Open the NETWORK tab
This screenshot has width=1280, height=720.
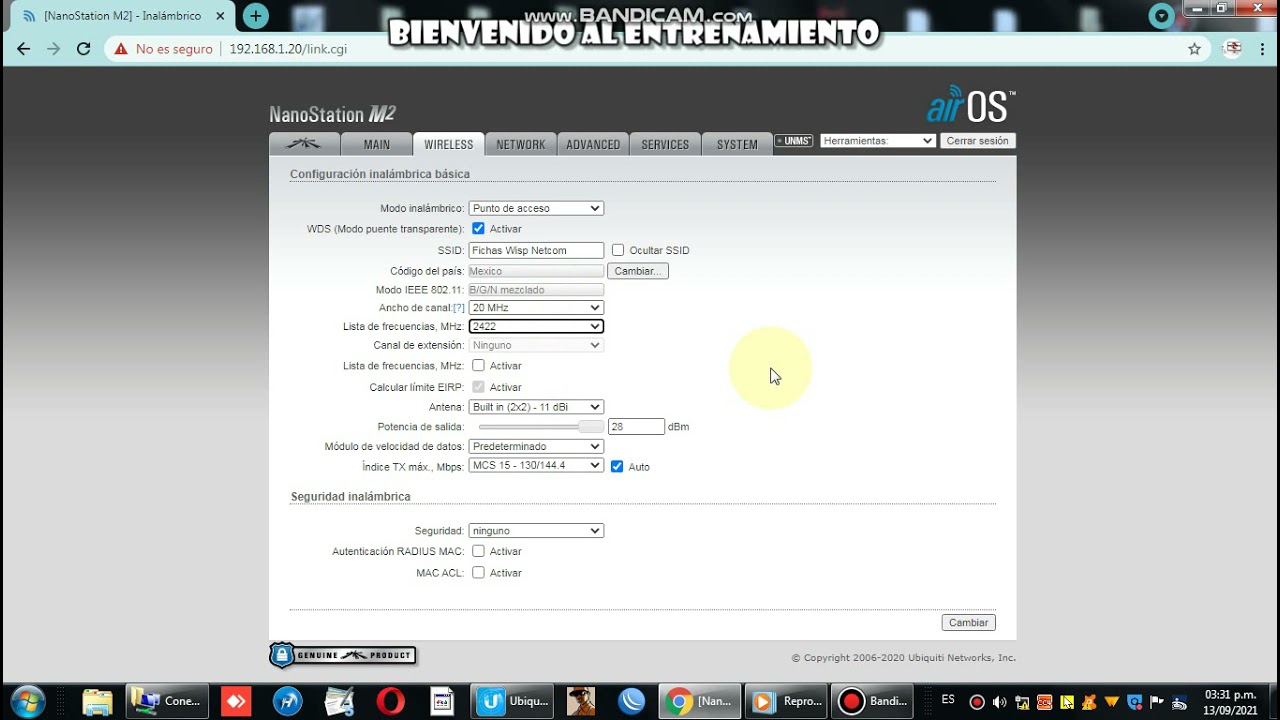(x=521, y=144)
